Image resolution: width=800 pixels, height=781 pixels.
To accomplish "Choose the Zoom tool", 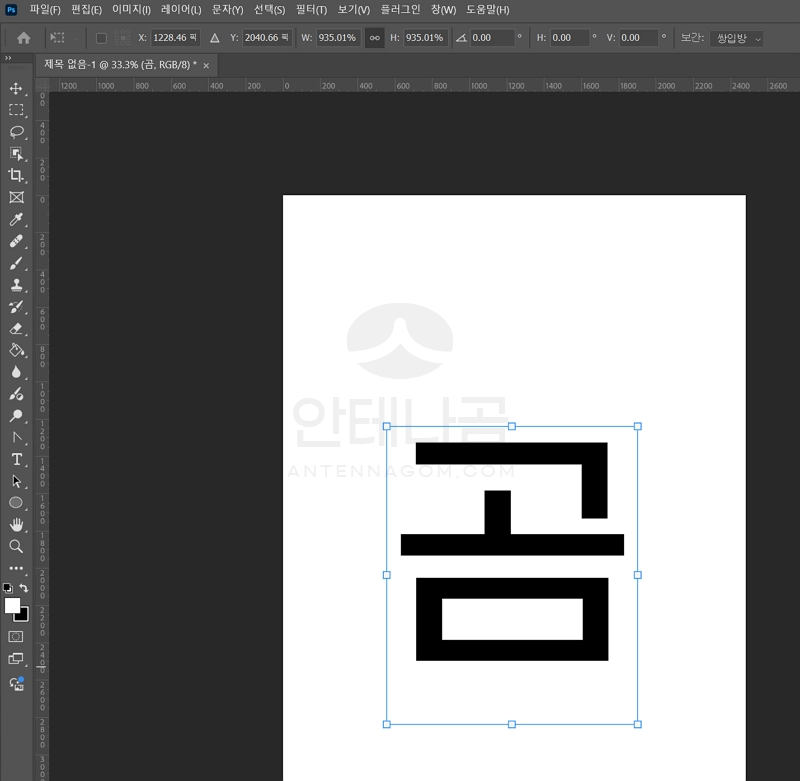I will 16,546.
